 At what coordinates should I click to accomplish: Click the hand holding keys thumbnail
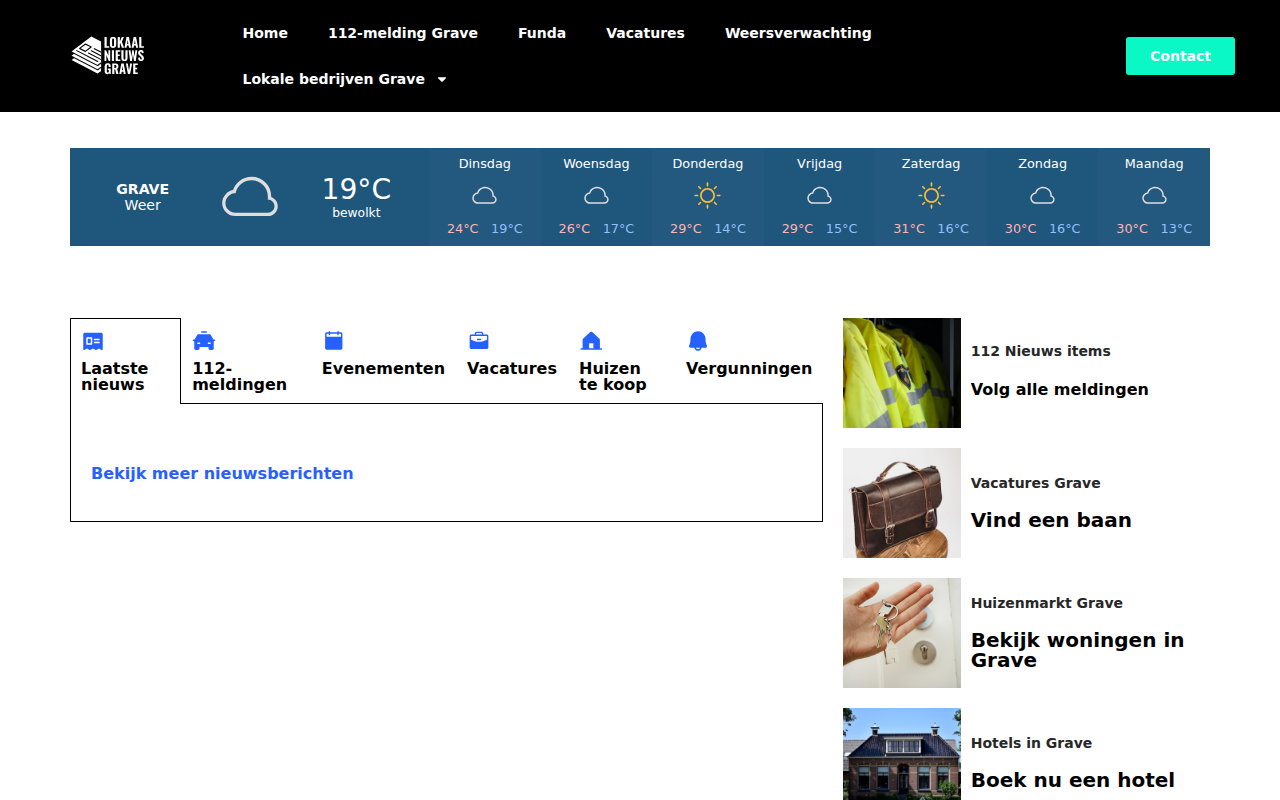coord(902,633)
